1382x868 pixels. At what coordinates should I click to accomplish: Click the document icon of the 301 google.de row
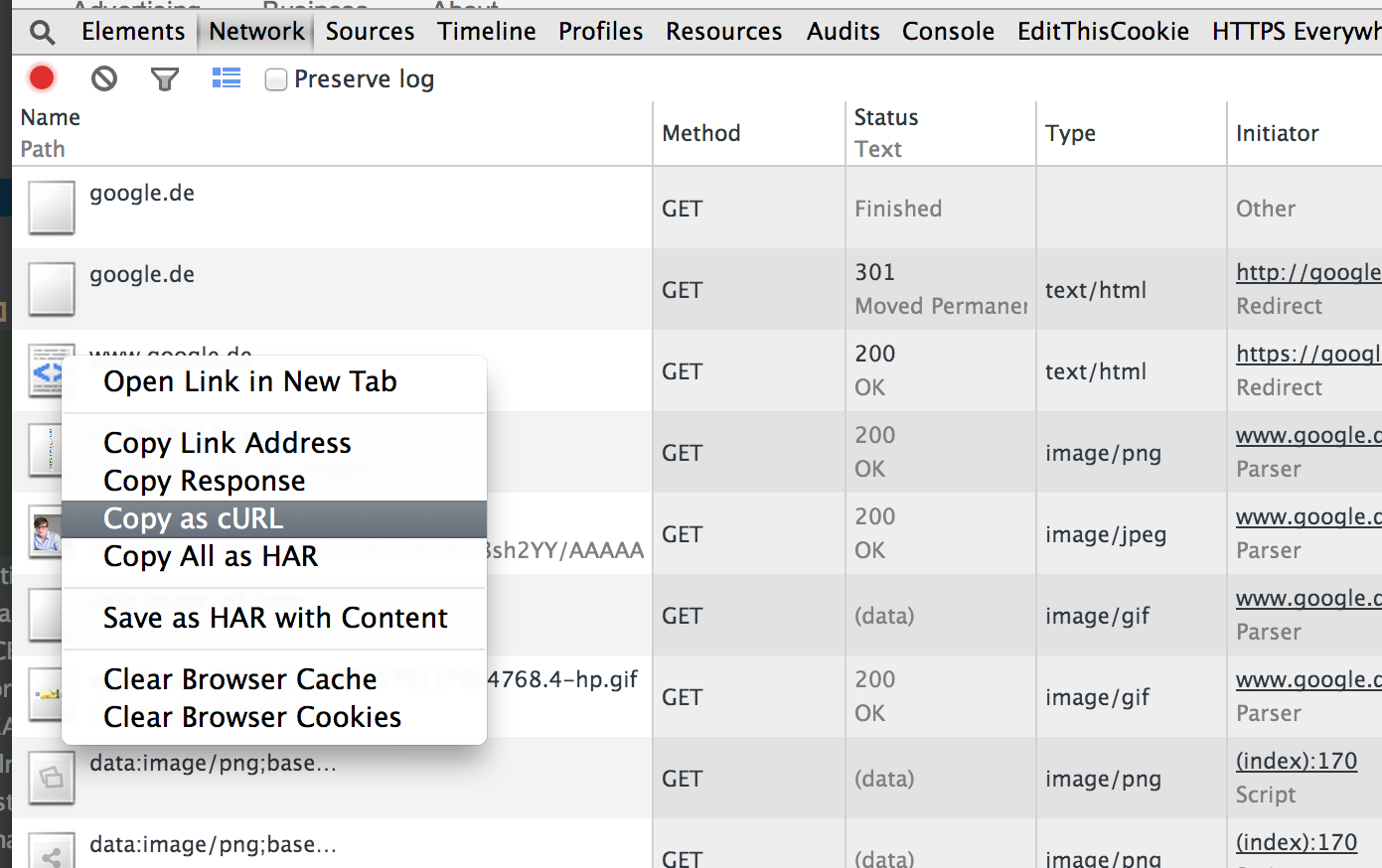(52, 289)
